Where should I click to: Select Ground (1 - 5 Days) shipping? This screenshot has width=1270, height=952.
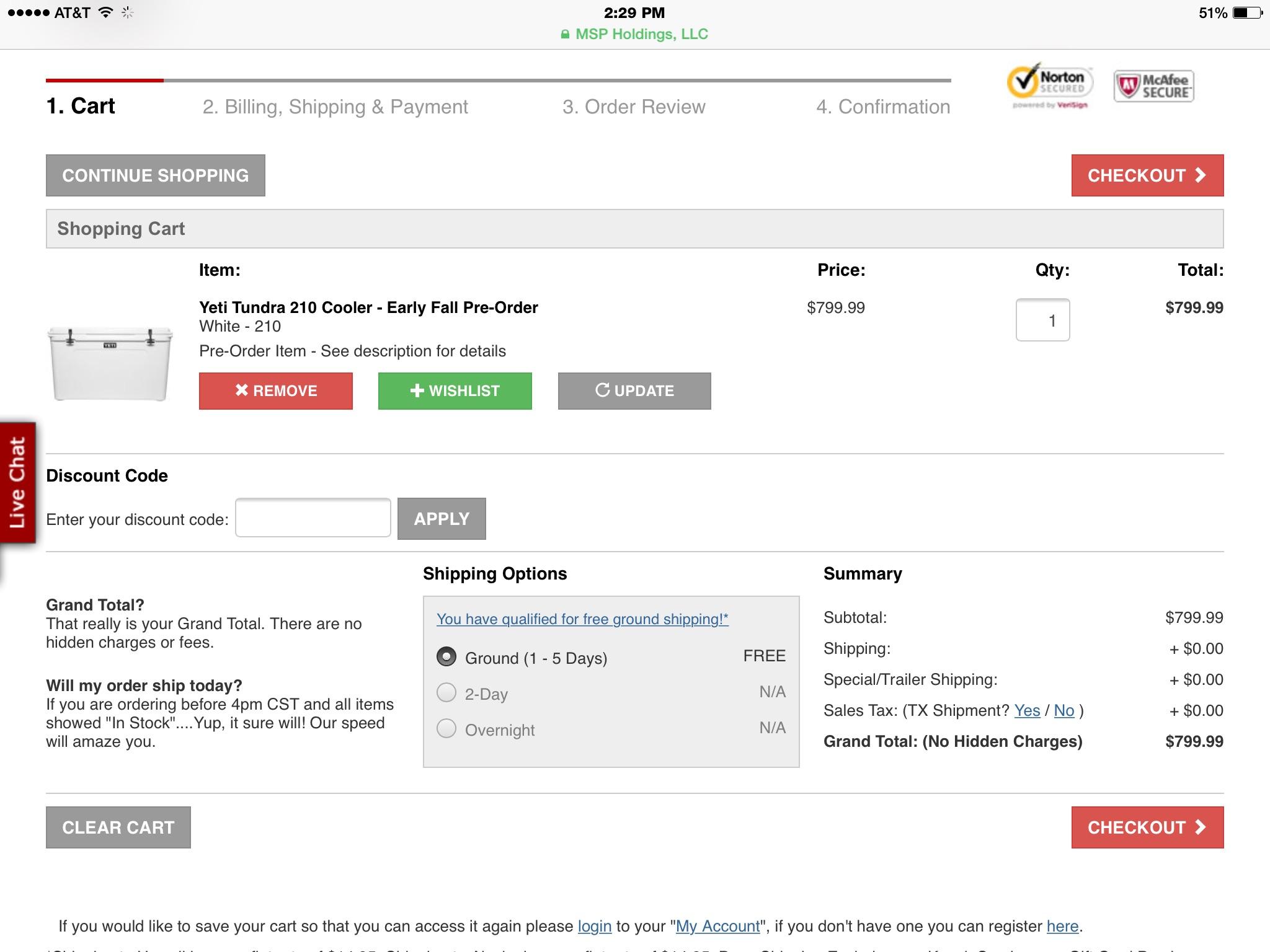pyautogui.click(x=446, y=657)
